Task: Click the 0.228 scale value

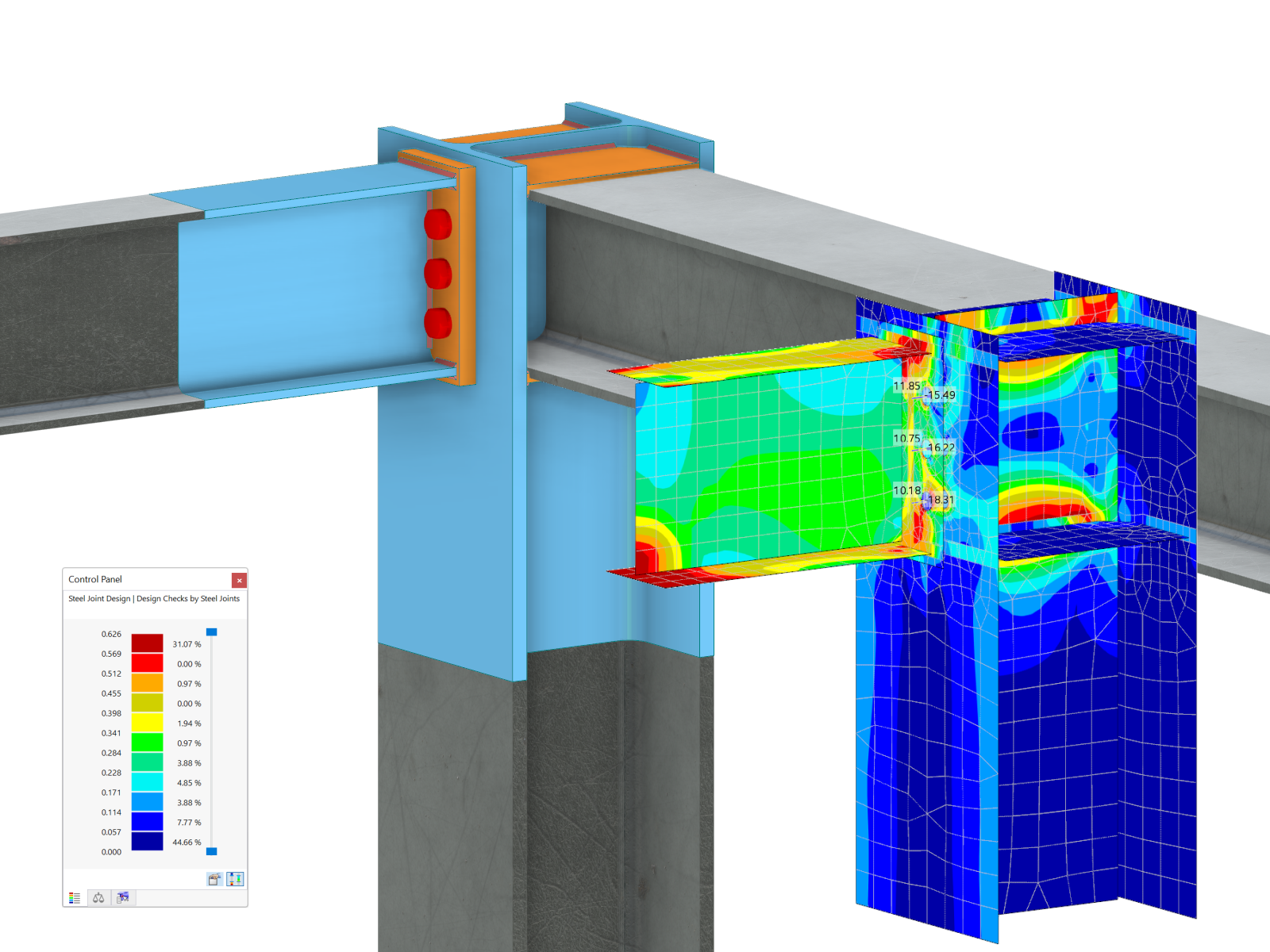Action: tap(111, 773)
